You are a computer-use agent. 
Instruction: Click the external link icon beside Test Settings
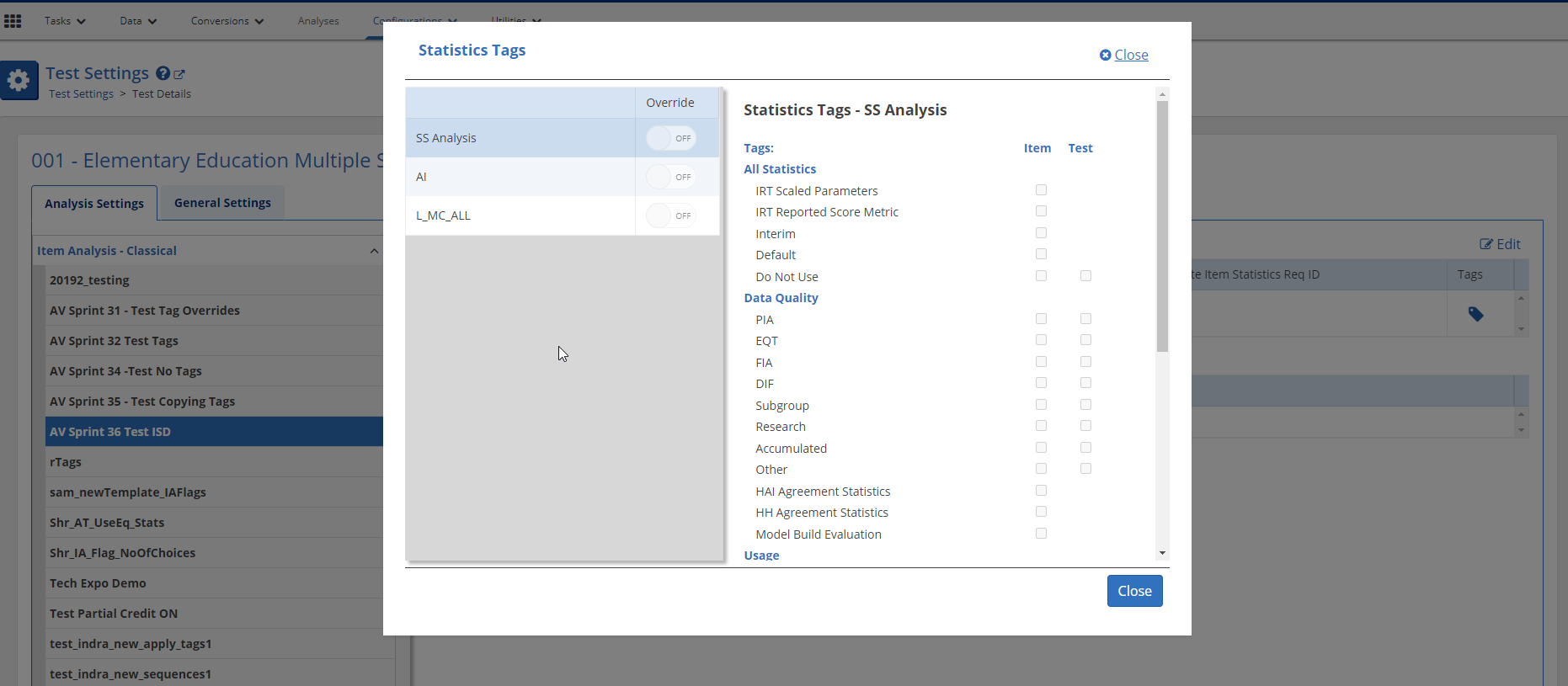[179, 75]
